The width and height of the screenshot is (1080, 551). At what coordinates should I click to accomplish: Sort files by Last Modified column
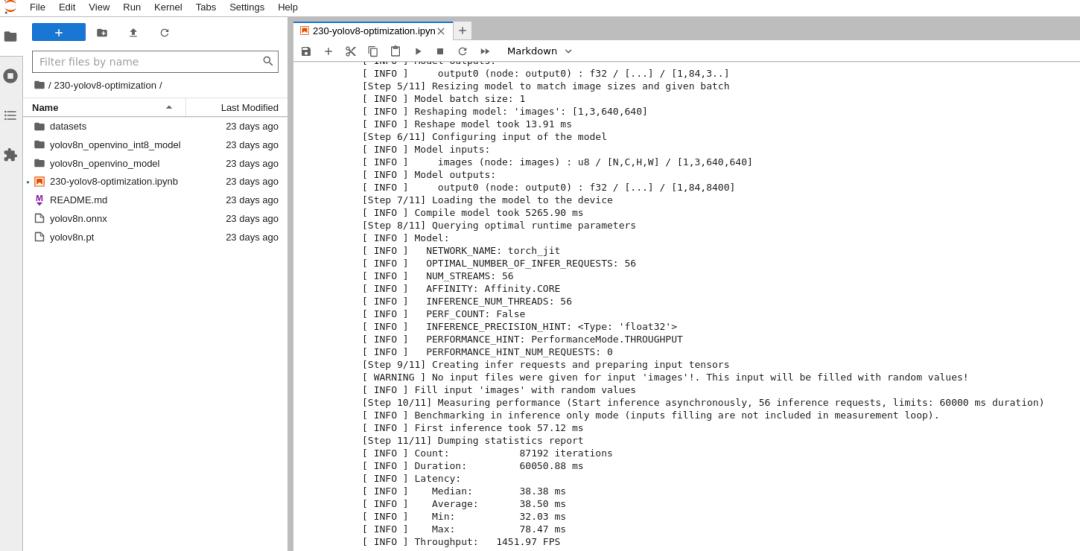pyautogui.click(x=249, y=107)
